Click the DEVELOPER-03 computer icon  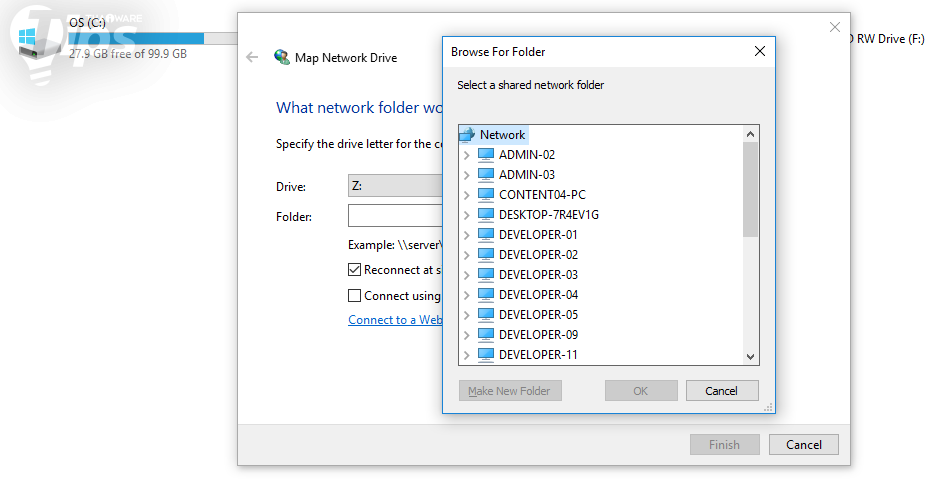point(486,274)
